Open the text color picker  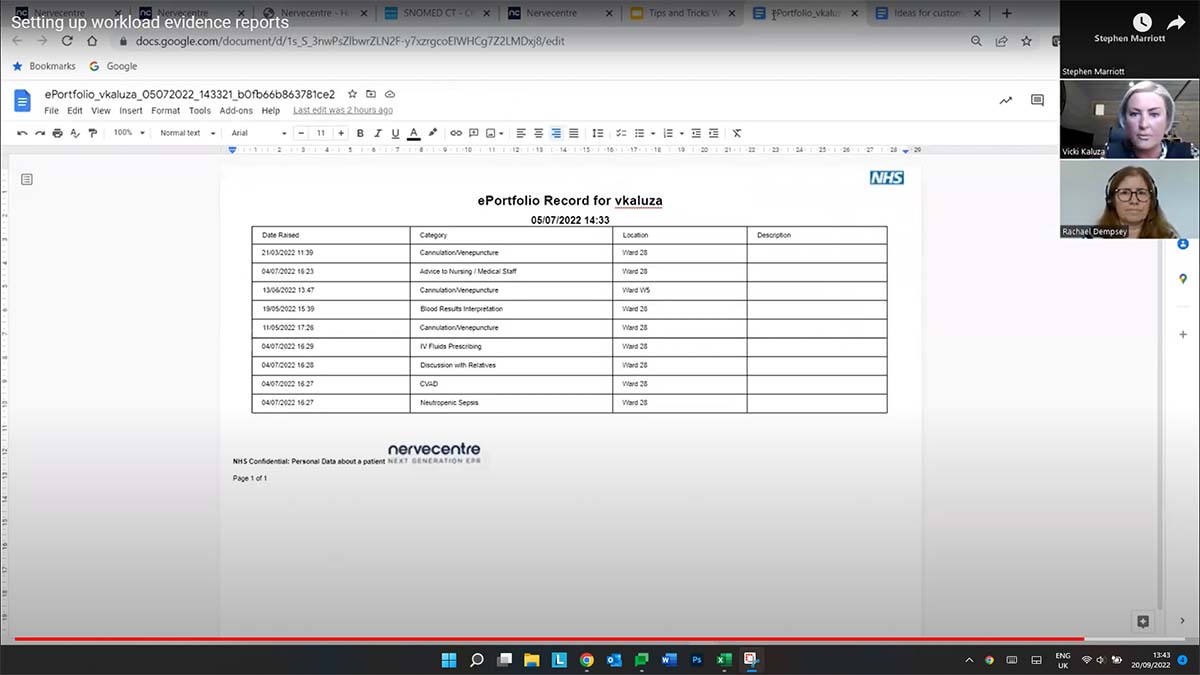pyautogui.click(x=413, y=133)
